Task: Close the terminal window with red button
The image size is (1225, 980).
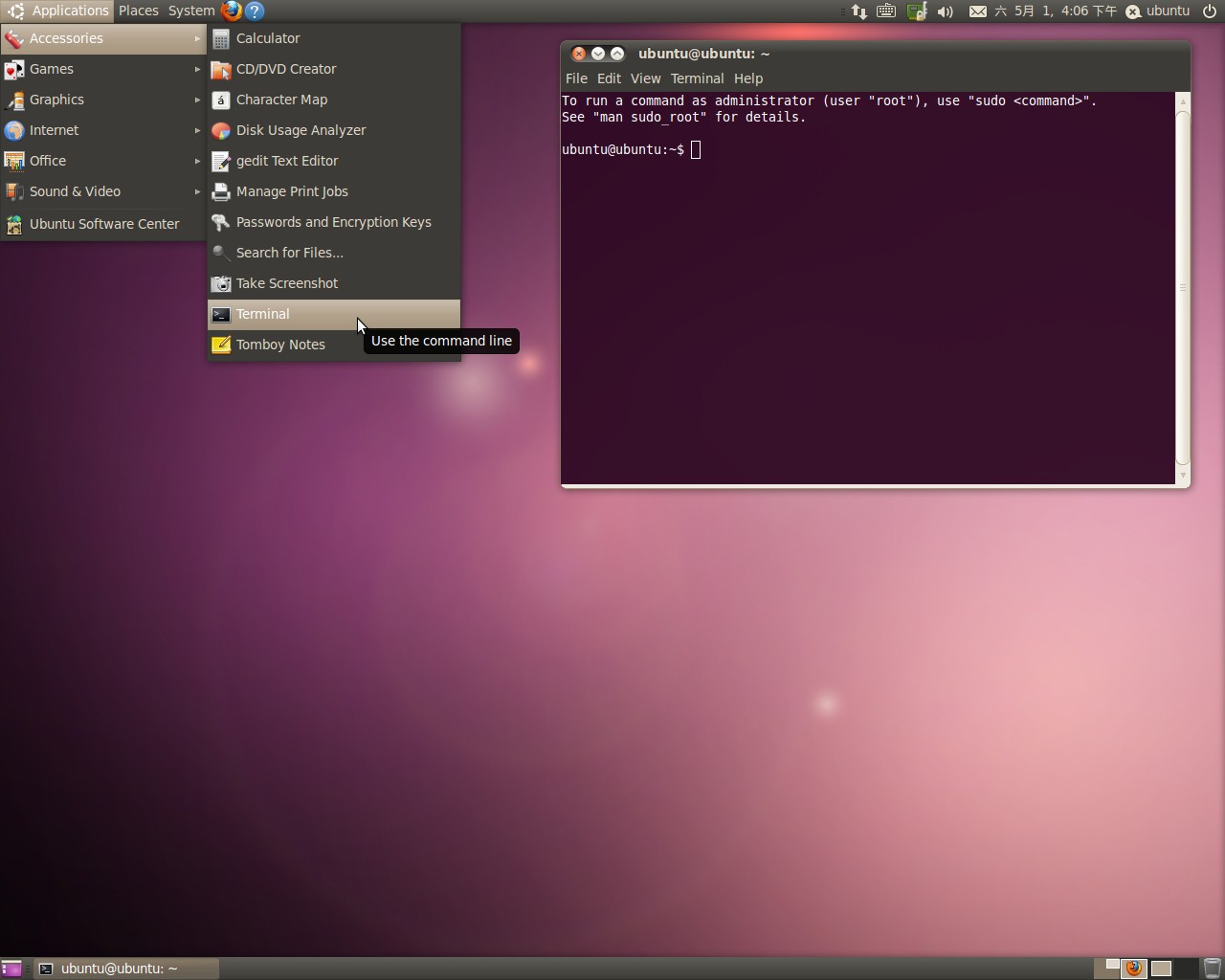Action: (578, 54)
